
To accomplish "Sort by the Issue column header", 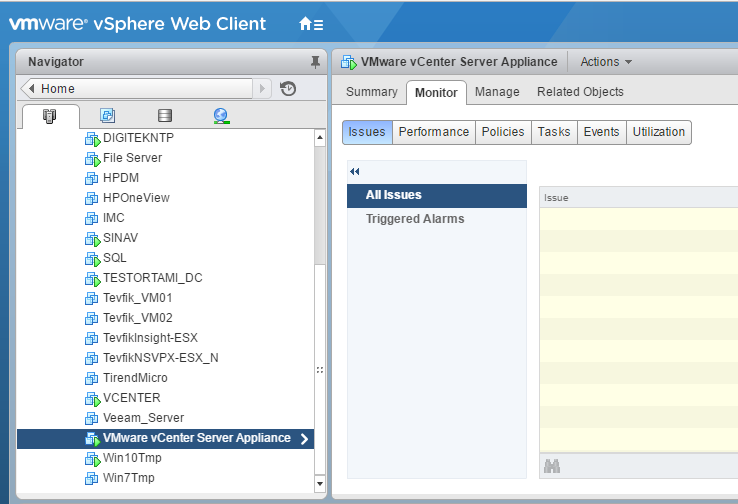I will pyautogui.click(x=639, y=198).
